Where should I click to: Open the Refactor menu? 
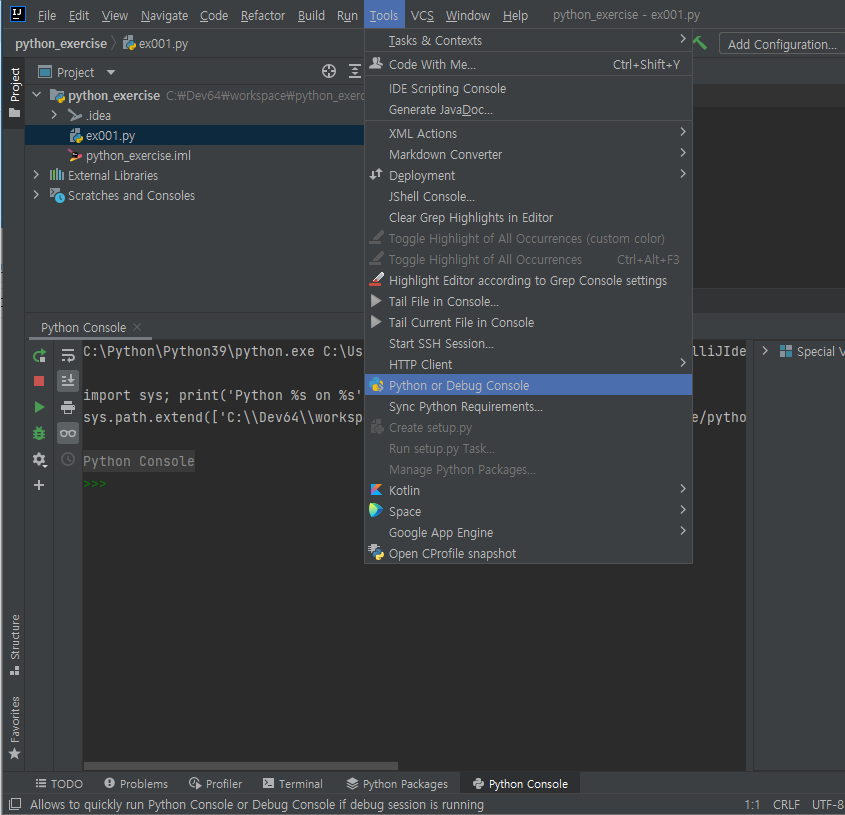(262, 16)
